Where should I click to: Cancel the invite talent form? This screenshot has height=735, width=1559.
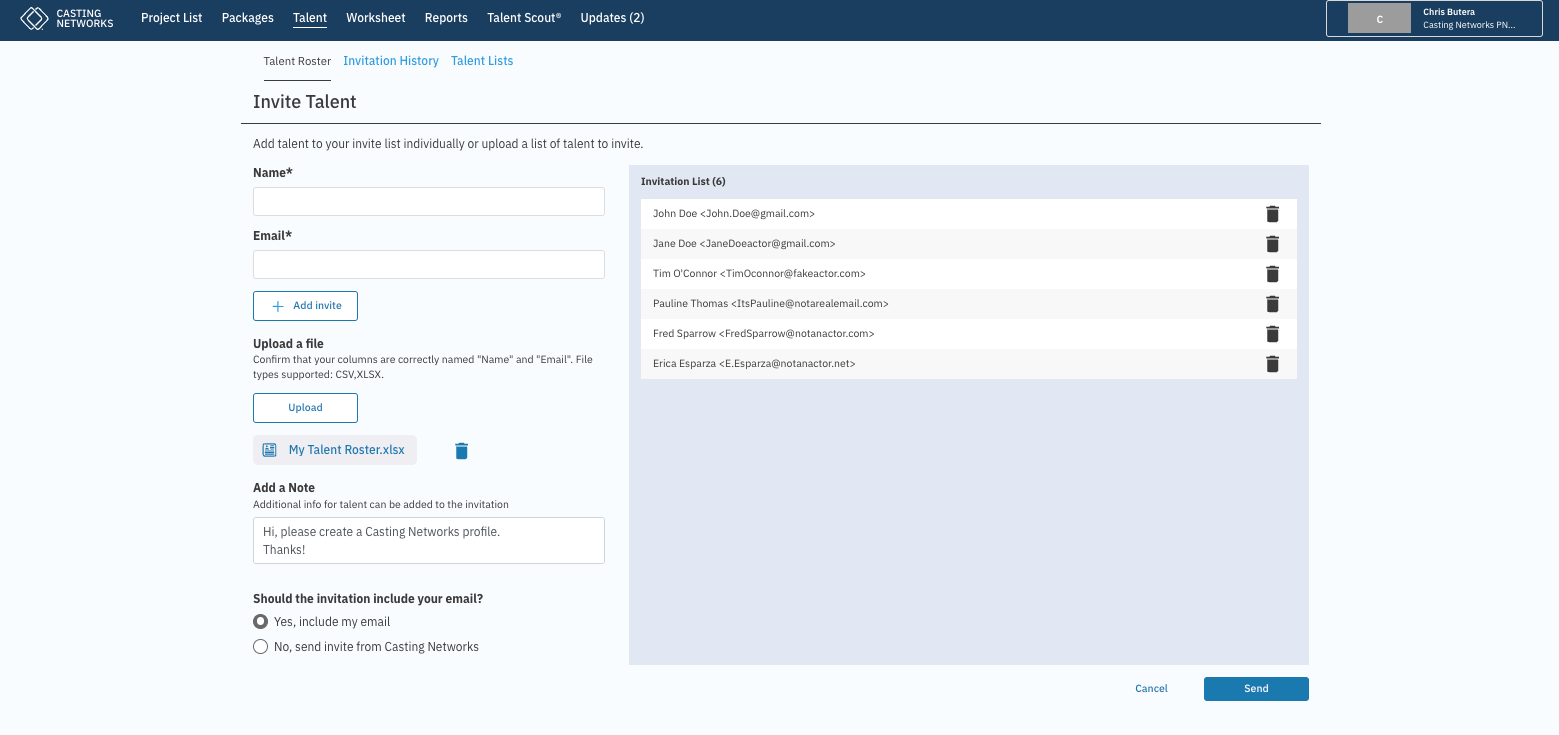click(1151, 689)
